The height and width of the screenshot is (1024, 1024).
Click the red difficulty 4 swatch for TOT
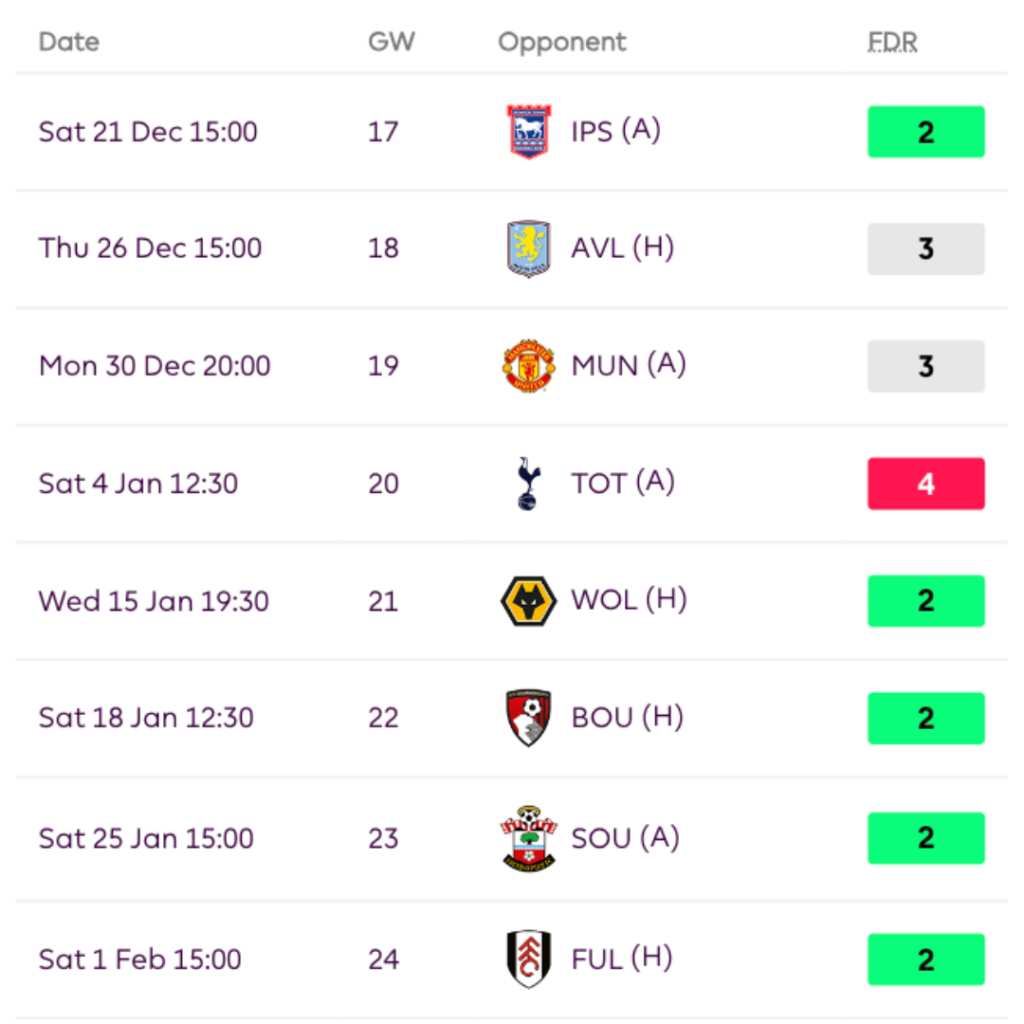point(926,484)
